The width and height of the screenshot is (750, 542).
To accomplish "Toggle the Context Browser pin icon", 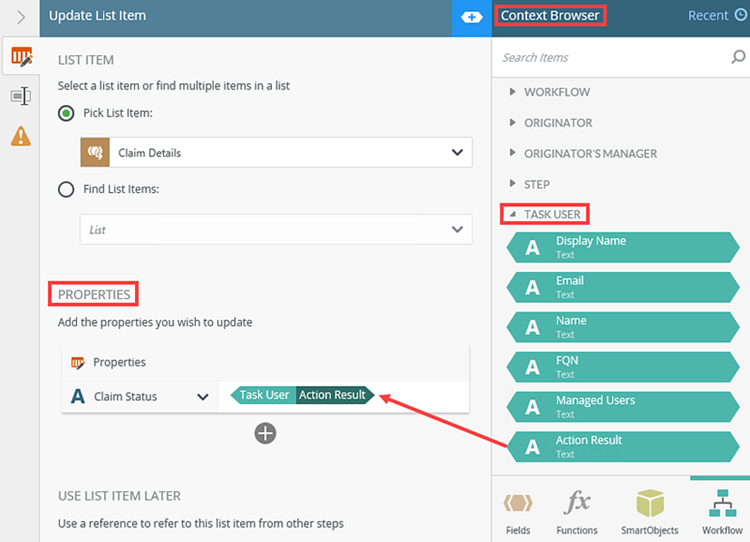I will pos(471,17).
